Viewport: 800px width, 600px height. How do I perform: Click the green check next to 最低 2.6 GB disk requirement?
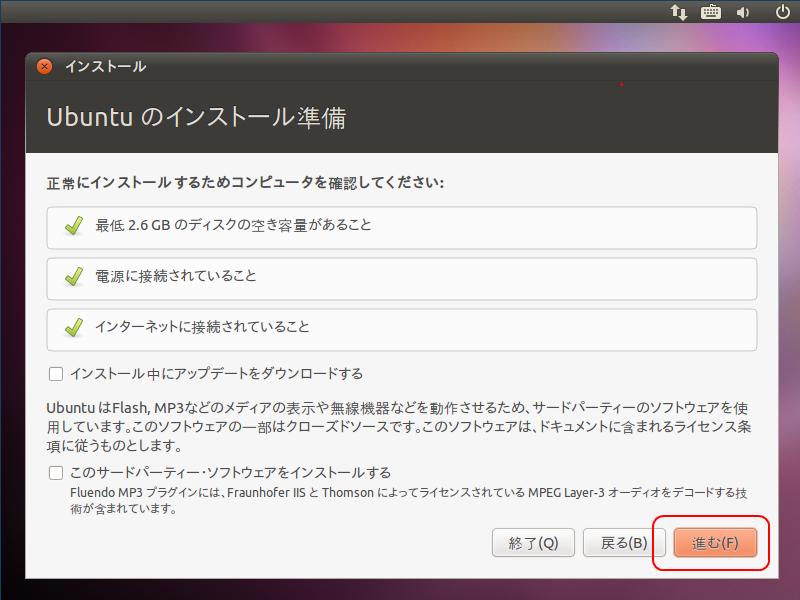pyautogui.click(x=74, y=226)
